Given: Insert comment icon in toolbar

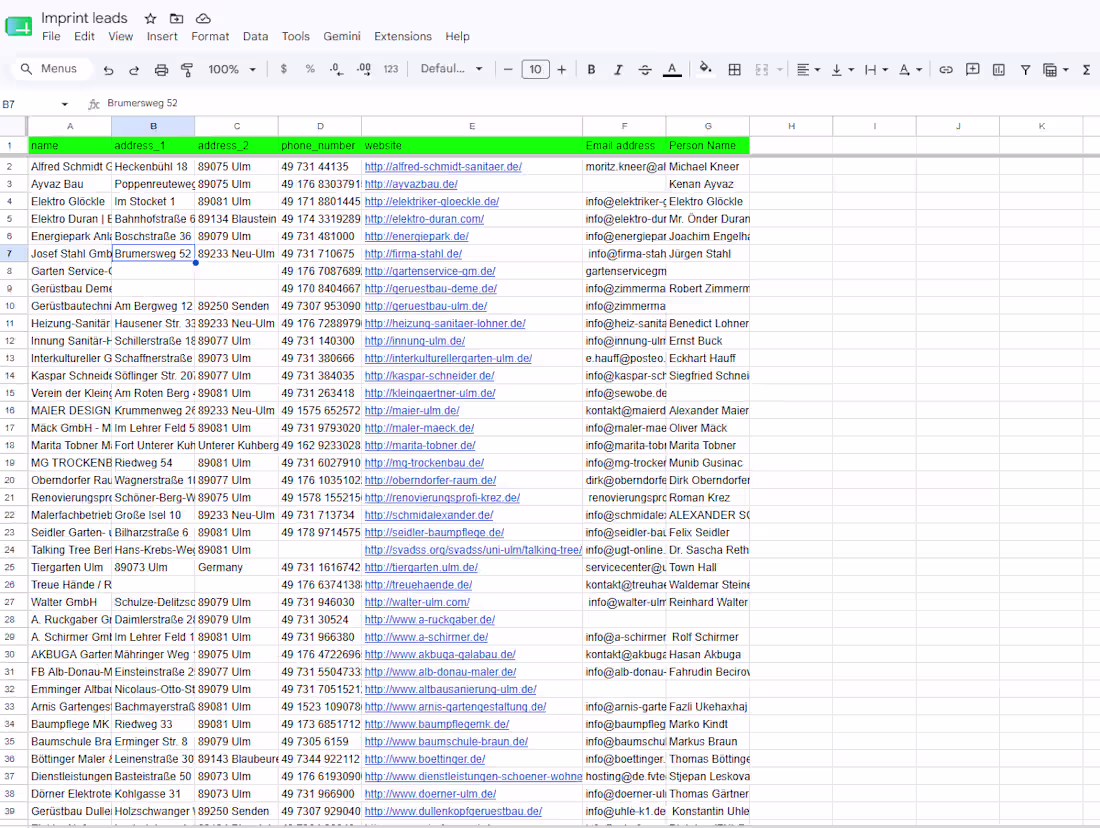Looking at the screenshot, I should coord(972,69).
